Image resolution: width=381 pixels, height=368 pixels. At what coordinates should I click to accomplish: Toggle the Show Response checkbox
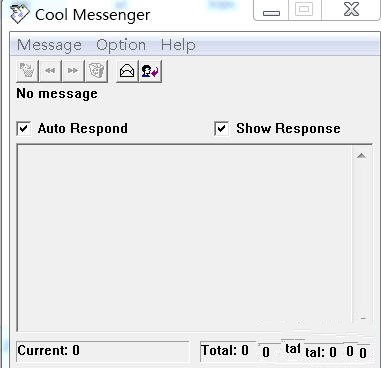(222, 129)
